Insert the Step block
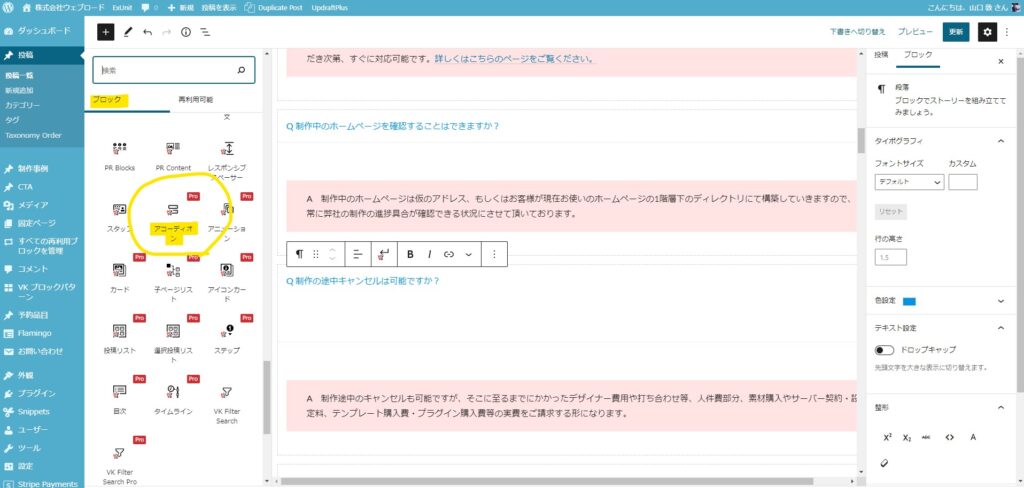The image size is (1024, 488). (227, 338)
